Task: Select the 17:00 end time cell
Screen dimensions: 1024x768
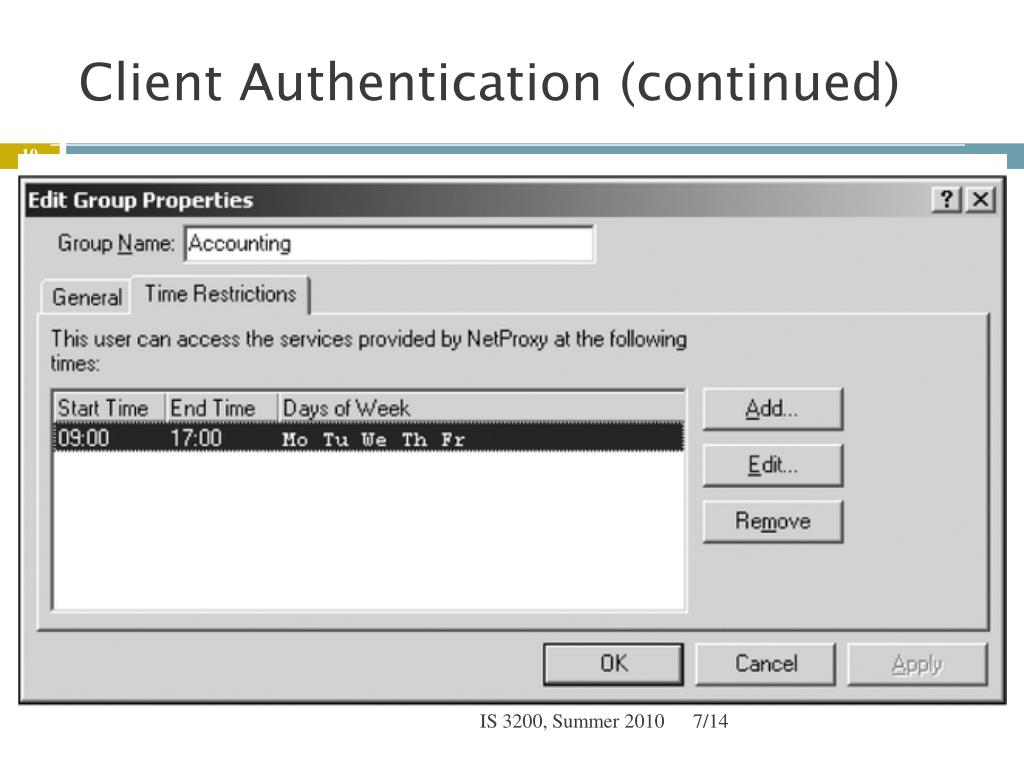Action: (196, 438)
